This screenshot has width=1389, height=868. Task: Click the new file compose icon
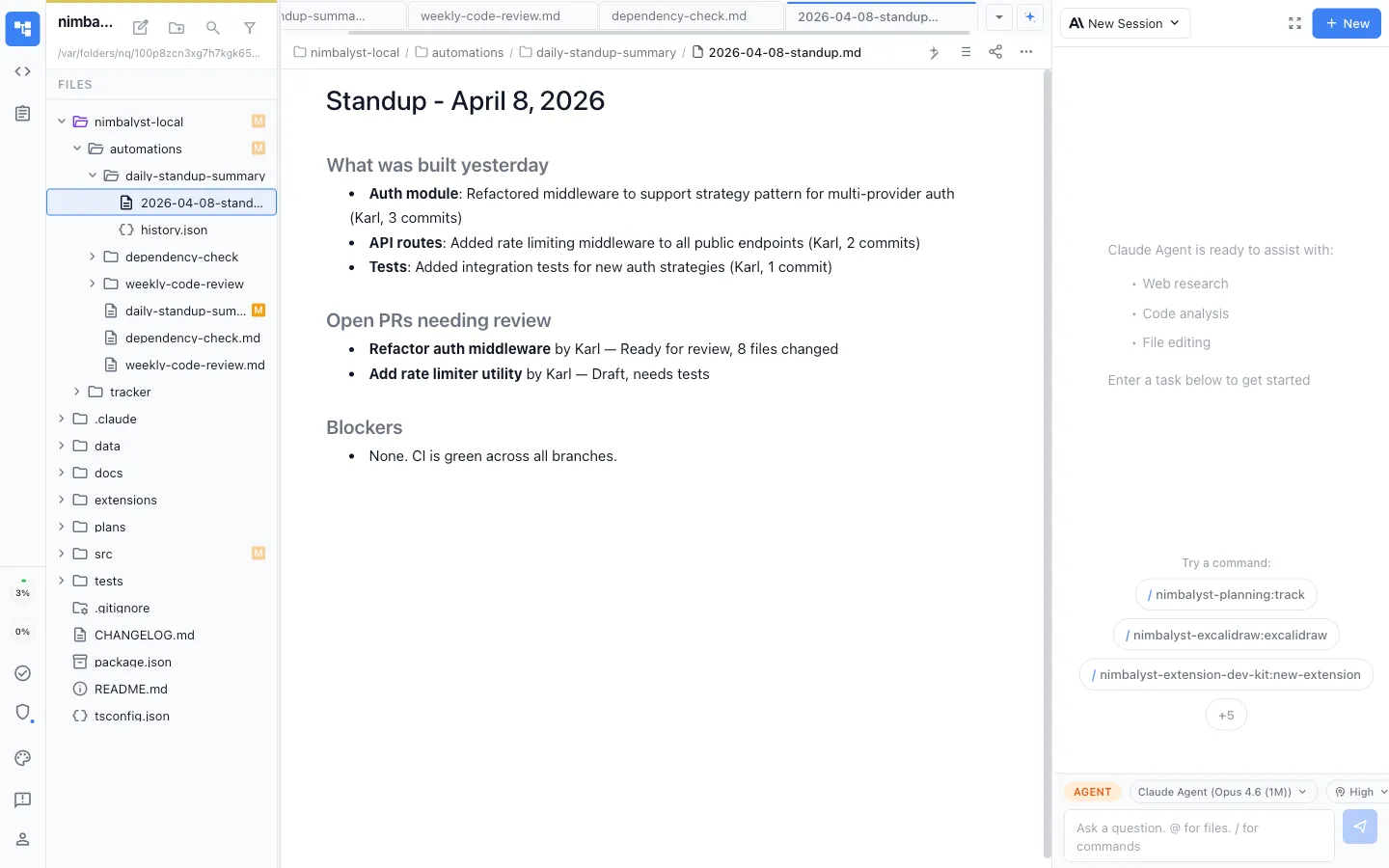pyautogui.click(x=141, y=28)
